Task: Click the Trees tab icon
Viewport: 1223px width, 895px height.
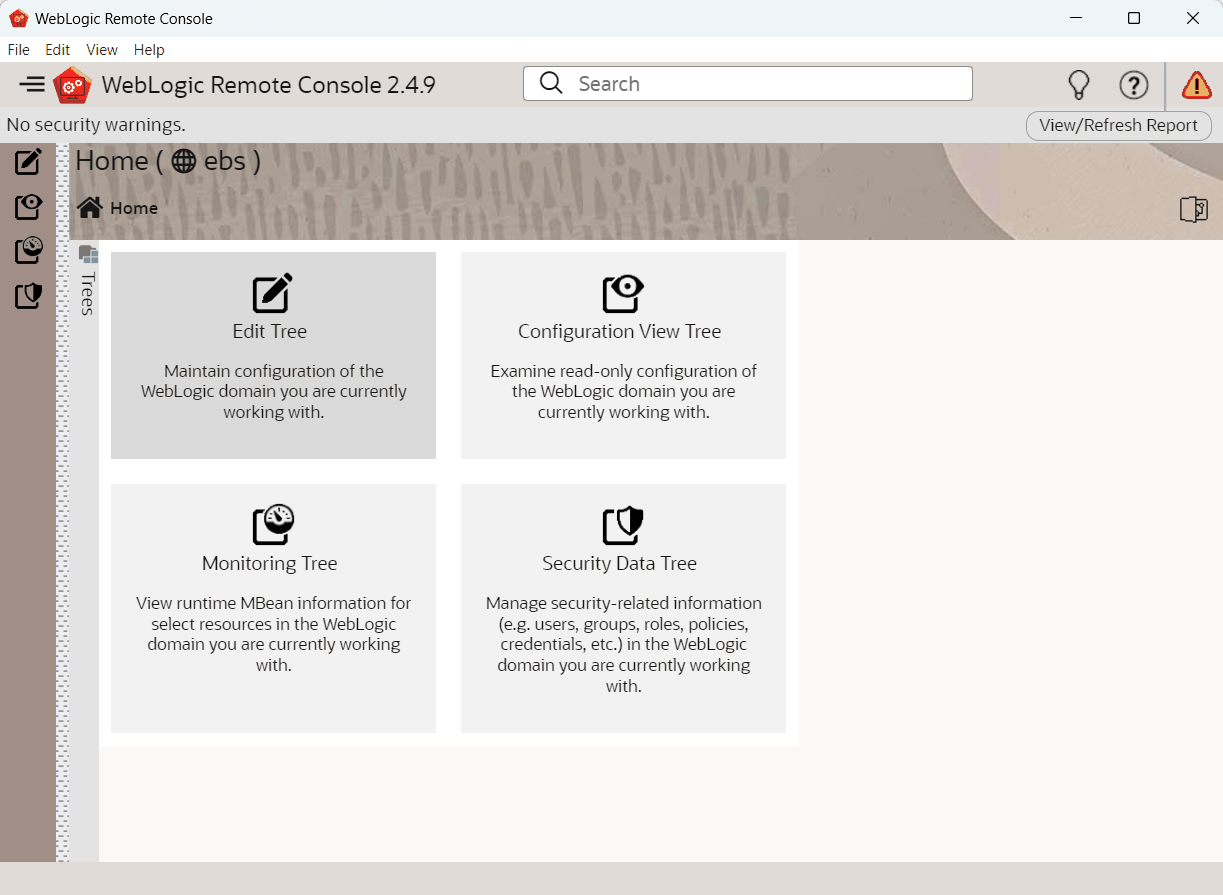Action: point(88,254)
